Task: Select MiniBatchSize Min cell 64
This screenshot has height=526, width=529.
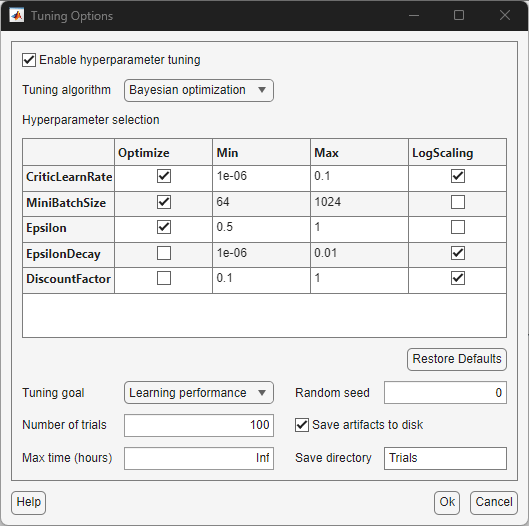Action: point(261,204)
